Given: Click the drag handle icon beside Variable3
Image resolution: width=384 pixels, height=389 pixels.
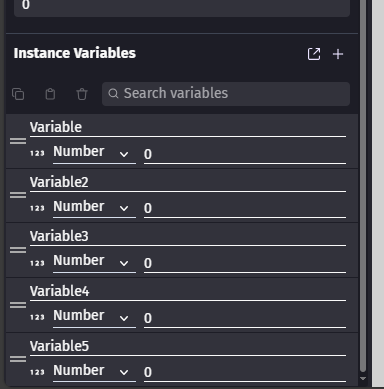Looking at the screenshot, I should [x=18, y=250].
